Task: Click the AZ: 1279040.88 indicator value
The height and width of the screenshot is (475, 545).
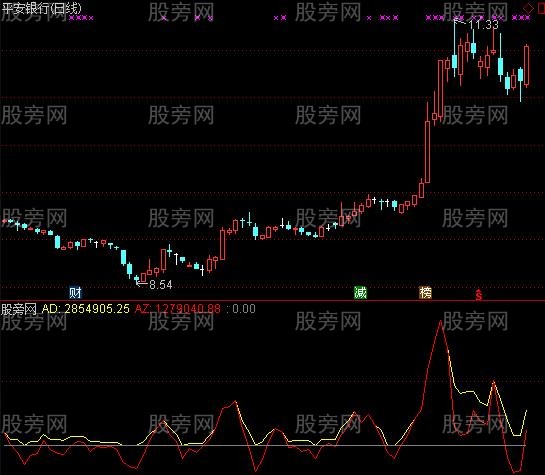Action: click(x=177, y=309)
